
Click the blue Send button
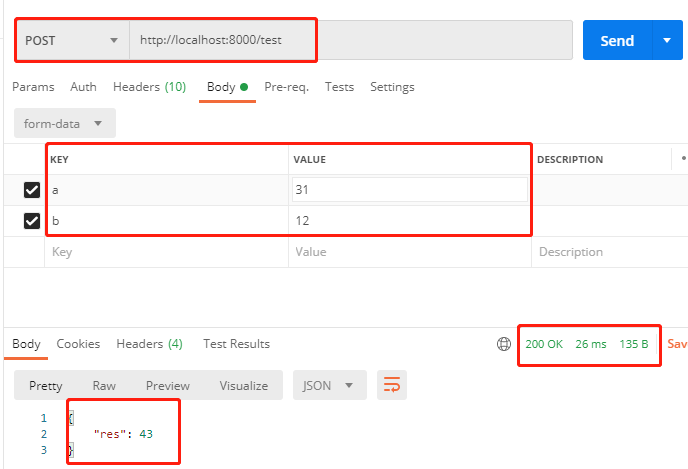coord(617,40)
